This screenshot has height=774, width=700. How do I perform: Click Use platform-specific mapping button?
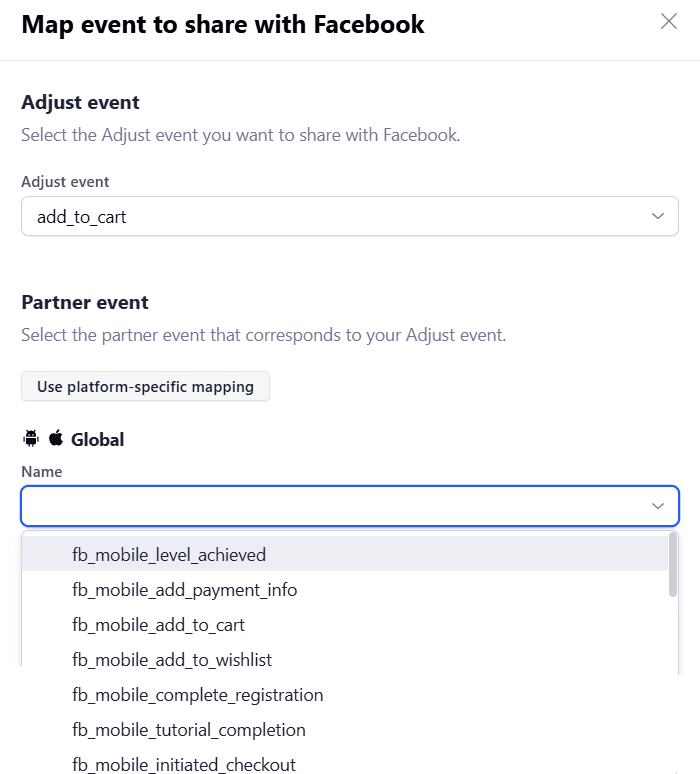[x=145, y=387]
